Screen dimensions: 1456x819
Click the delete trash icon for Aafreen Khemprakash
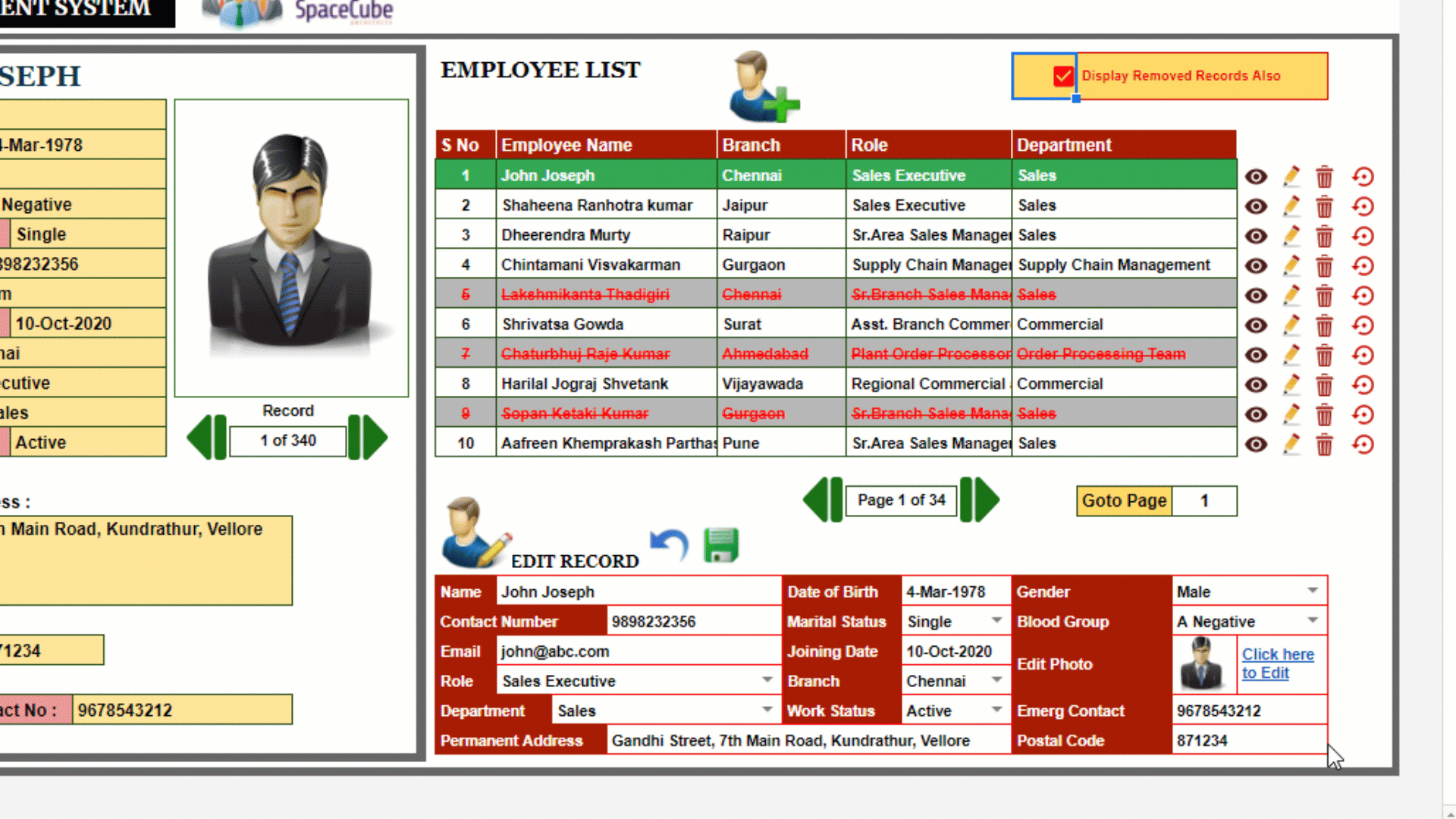pos(1325,444)
